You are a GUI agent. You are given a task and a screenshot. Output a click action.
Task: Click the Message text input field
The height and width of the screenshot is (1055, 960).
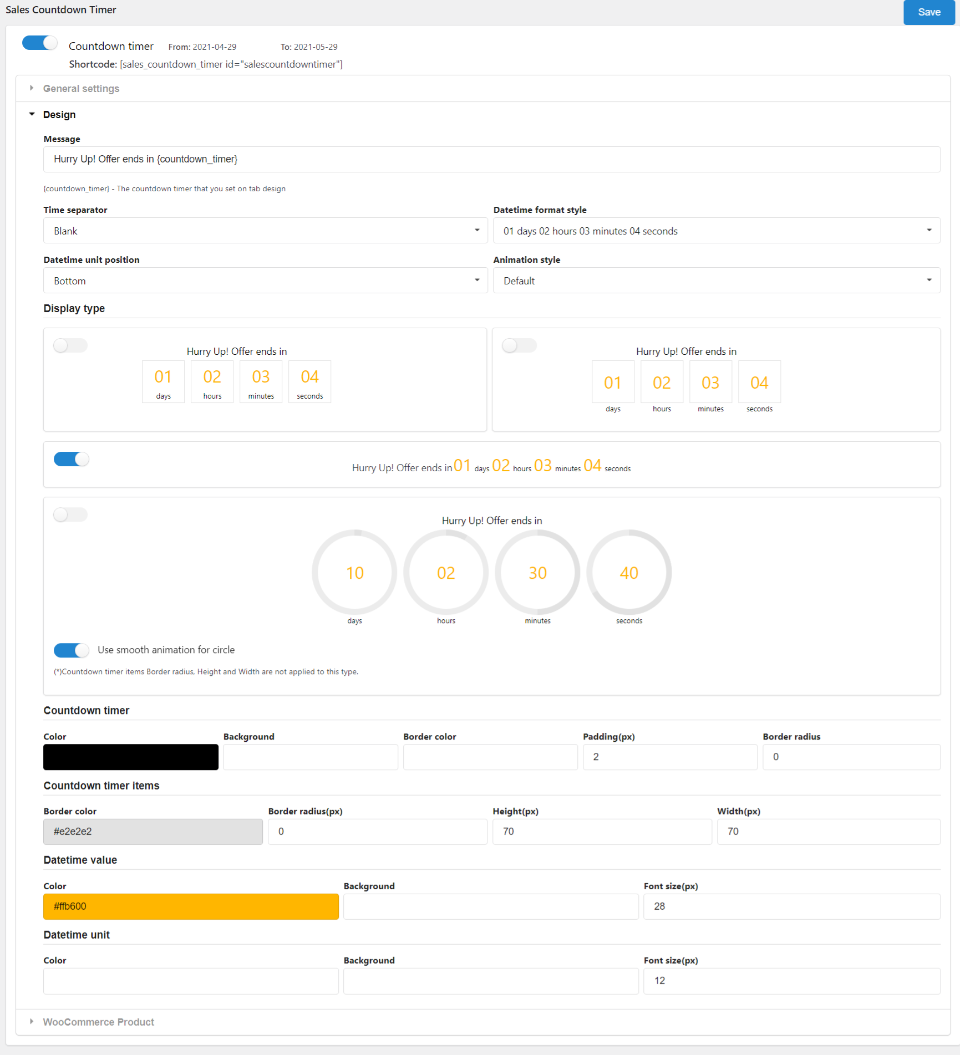point(491,160)
